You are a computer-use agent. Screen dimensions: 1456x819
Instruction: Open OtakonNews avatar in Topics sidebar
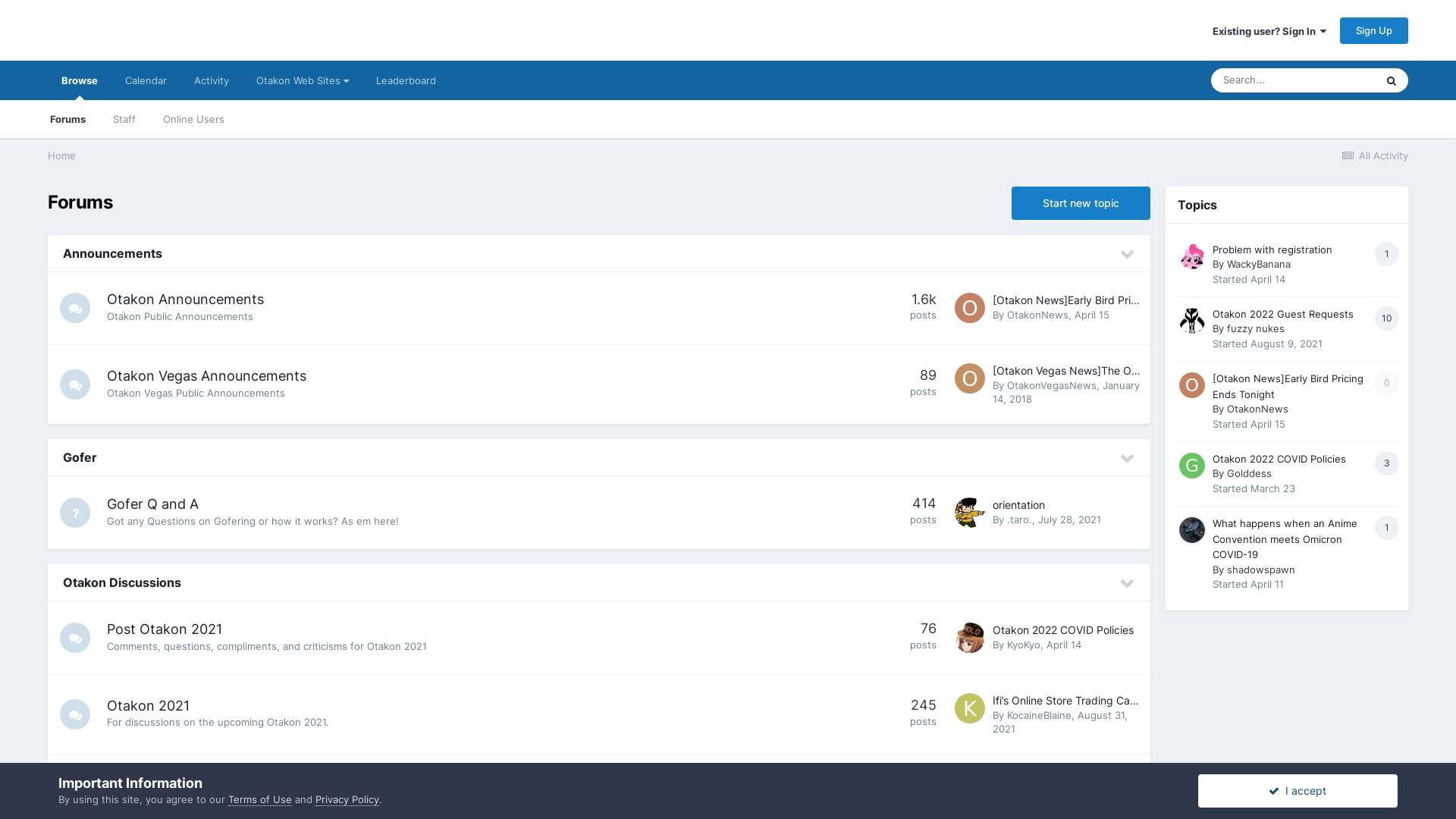[x=1192, y=385]
